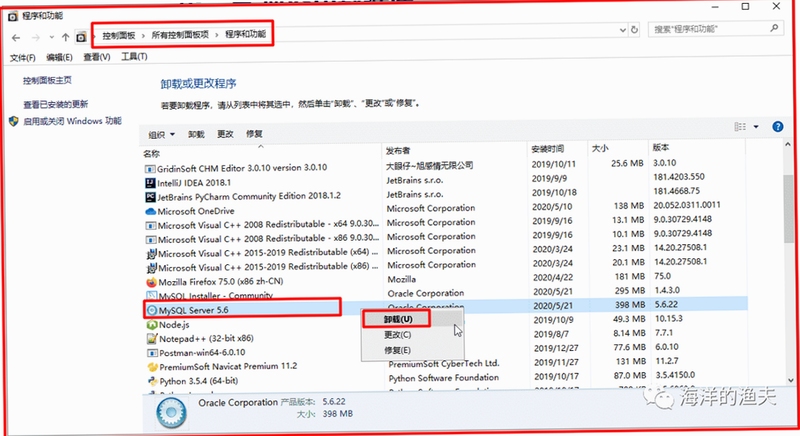
Task: Click the search magnifier icon
Action: [x=774, y=29]
